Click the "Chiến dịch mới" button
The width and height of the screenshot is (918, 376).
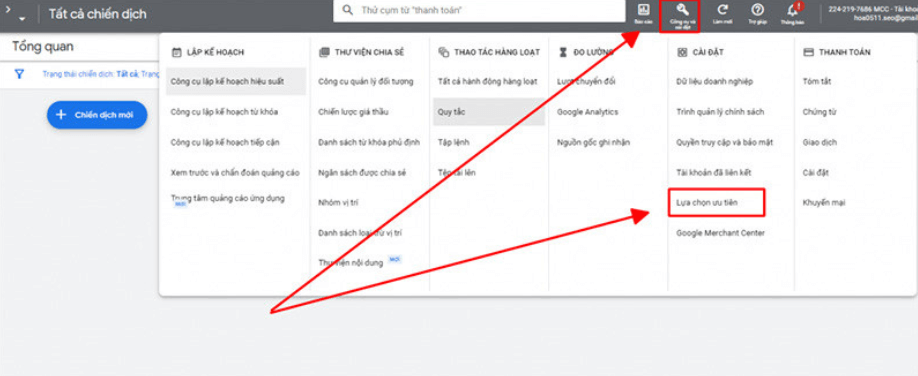97,115
